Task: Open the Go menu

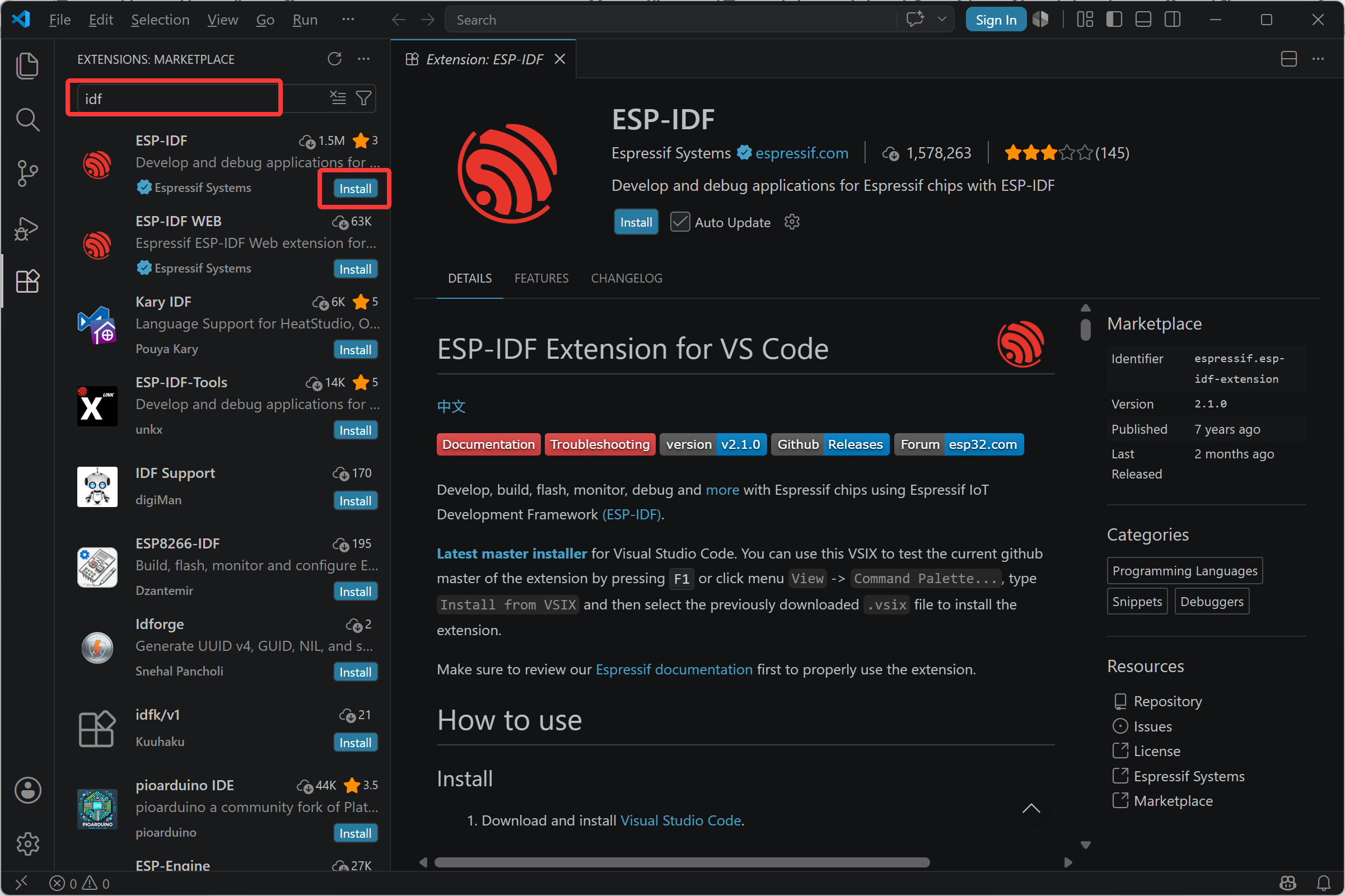Action: click(265, 20)
